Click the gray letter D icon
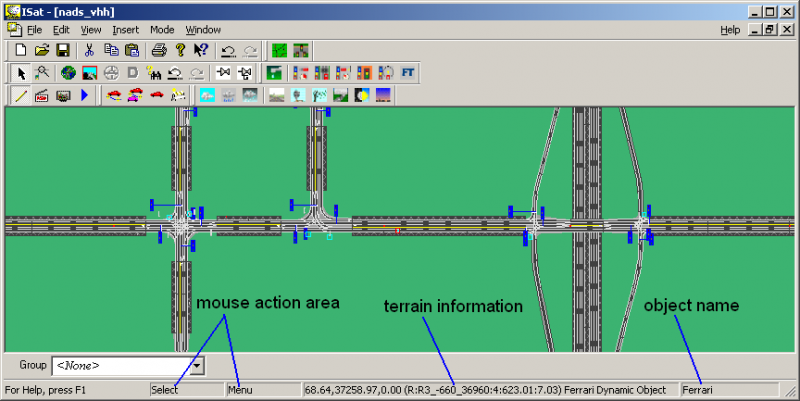Screen dimensions: 800x401 [133, 73]
